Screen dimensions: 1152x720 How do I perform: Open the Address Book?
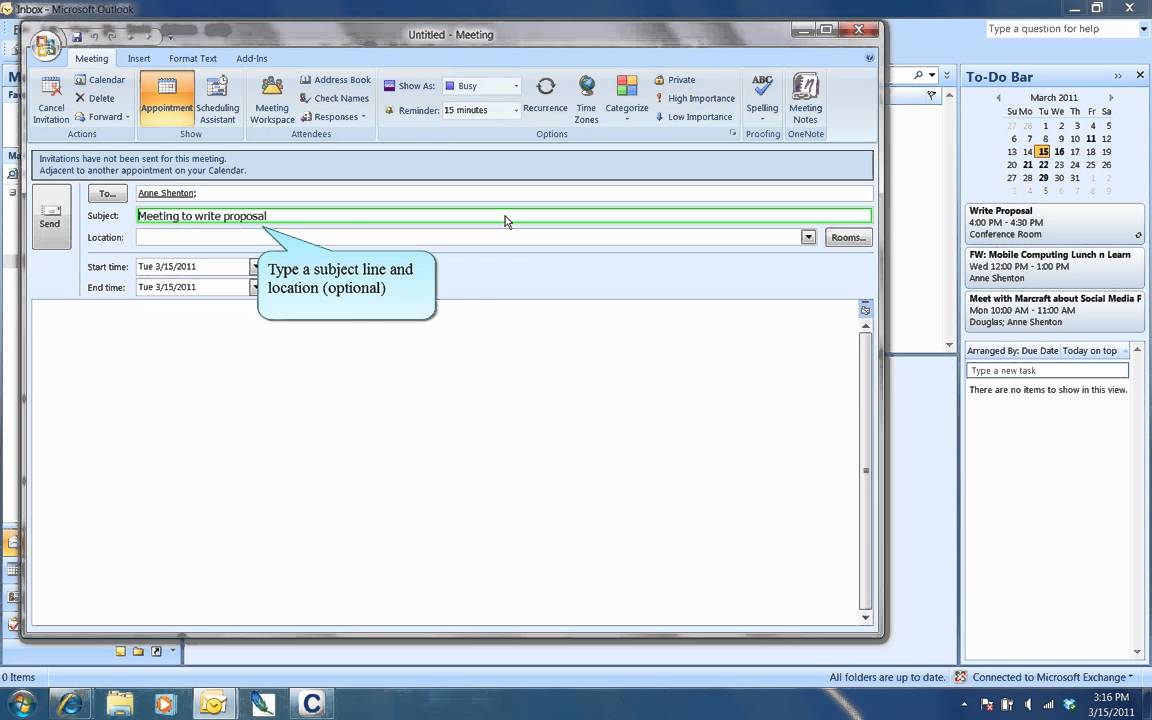tap(335, 79)
